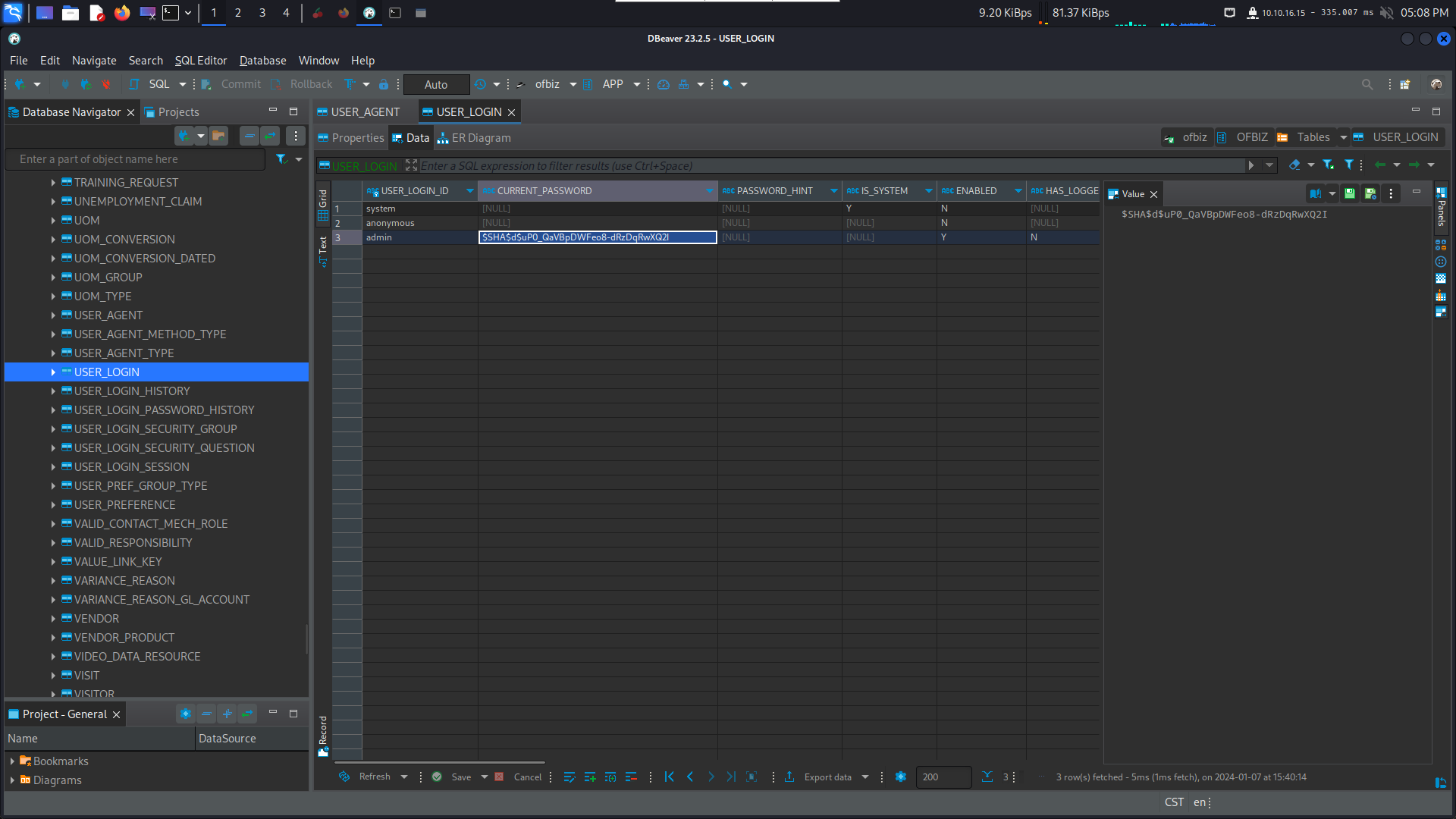Open the Tables breadcrumb dropdown arrow
Viewport: 1456px width, 819px height.
tap(1343, 137)
